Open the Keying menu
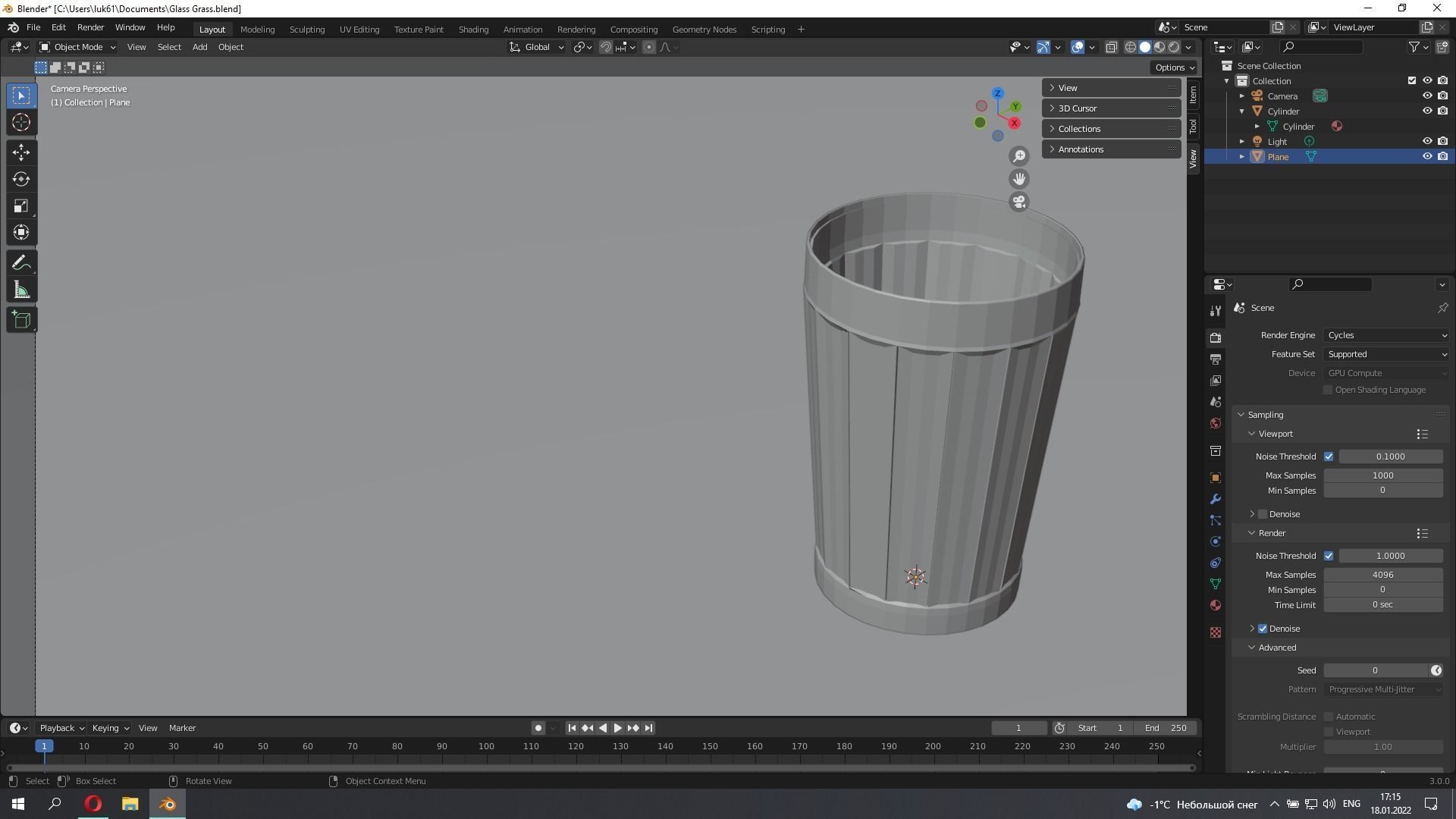The image size is (1456, 819). point(110,728)
